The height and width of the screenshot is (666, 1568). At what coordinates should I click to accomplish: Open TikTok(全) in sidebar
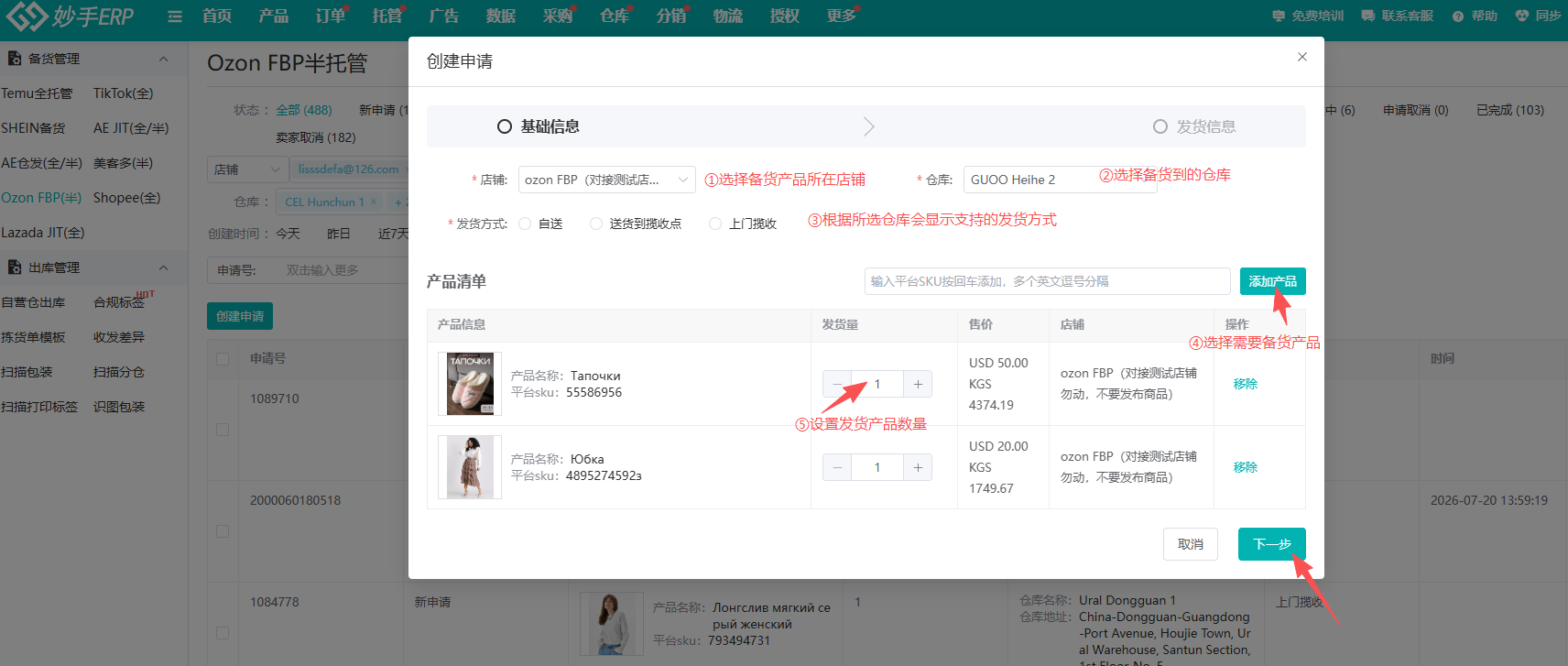[123, 93]
